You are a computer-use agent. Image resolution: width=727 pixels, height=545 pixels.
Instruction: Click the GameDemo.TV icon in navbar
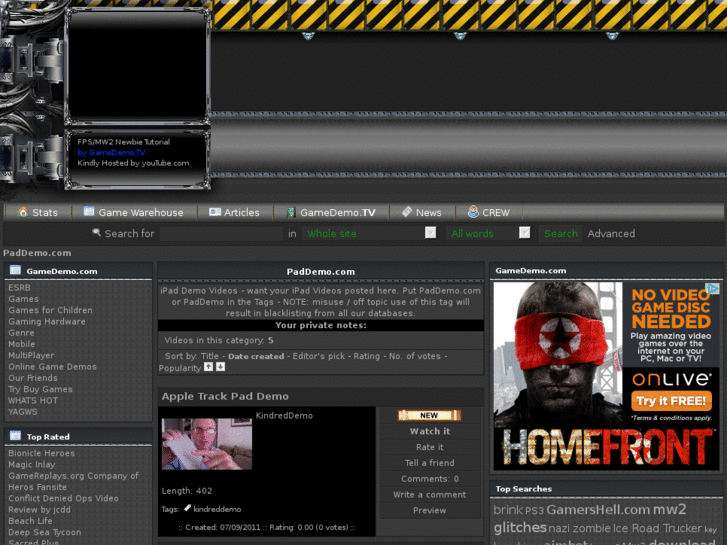[x=291, y=212]
